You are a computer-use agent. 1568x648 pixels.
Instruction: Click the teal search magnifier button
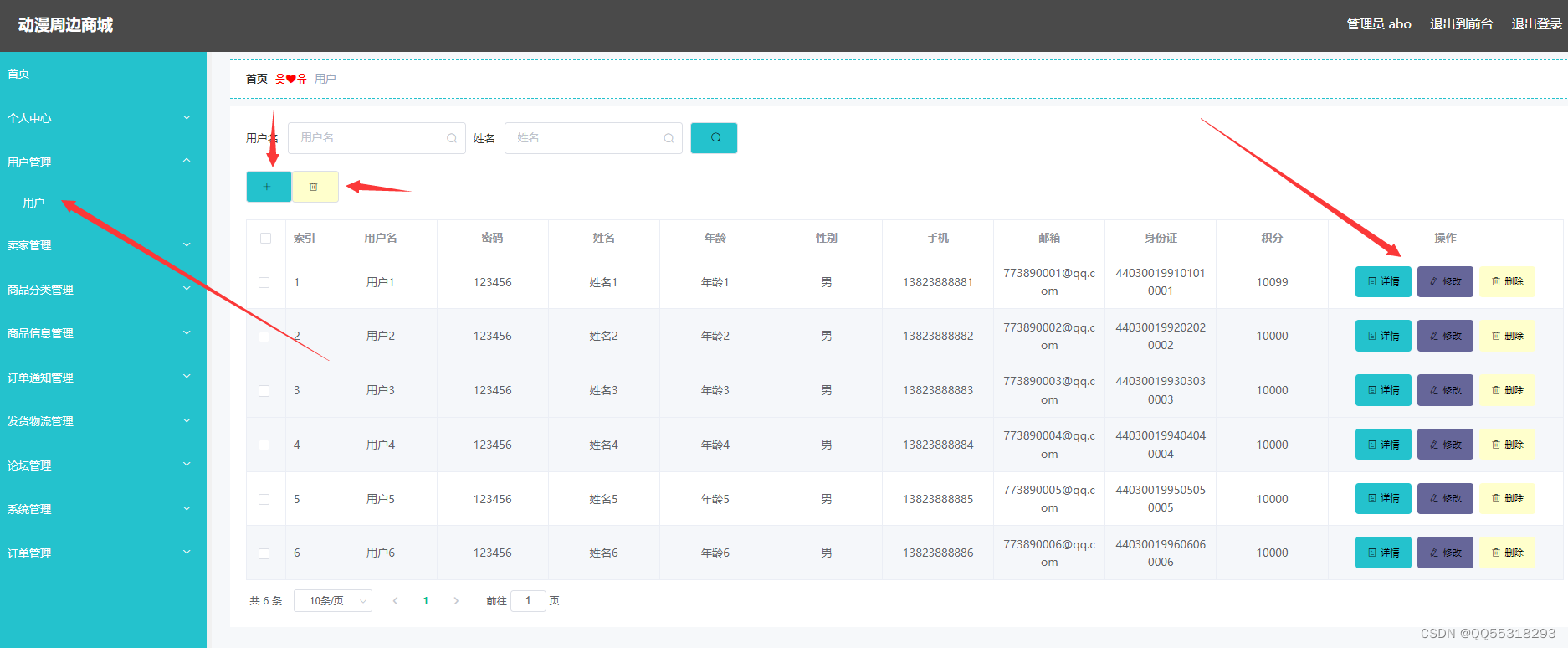(714, 138)
